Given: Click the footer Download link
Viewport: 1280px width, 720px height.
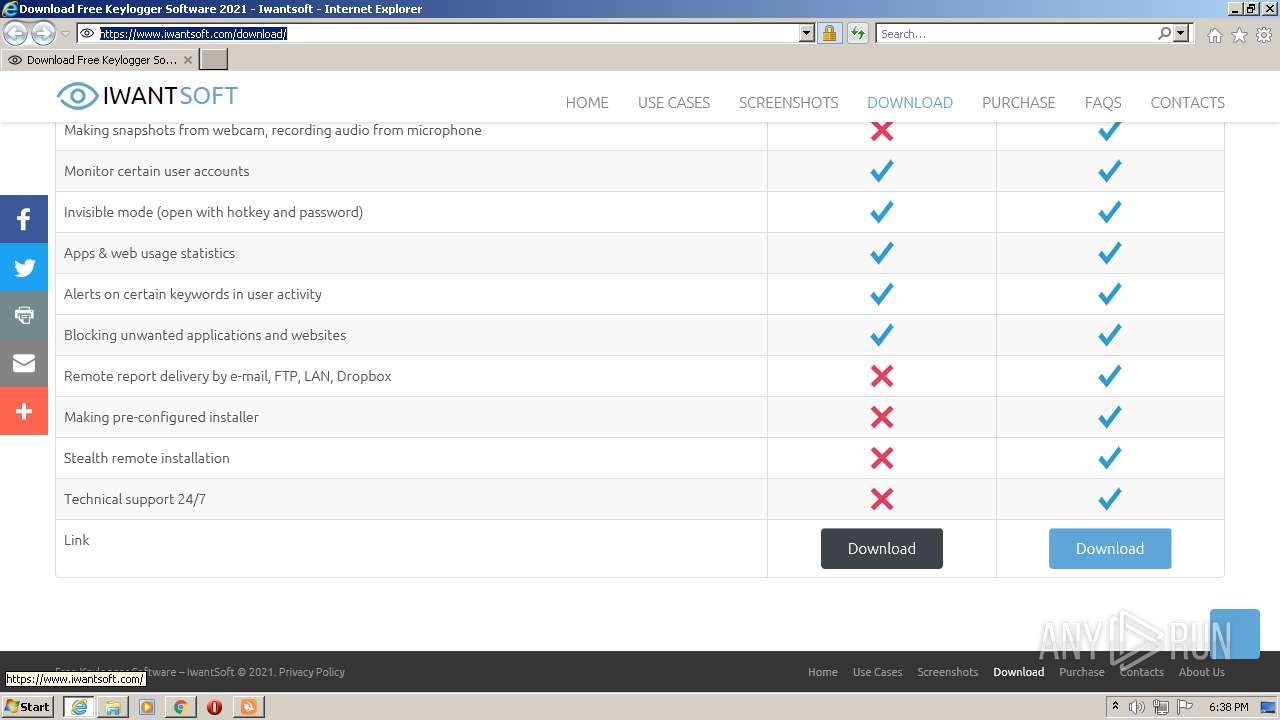Looking at the screenshot, I should (1019, 672).
